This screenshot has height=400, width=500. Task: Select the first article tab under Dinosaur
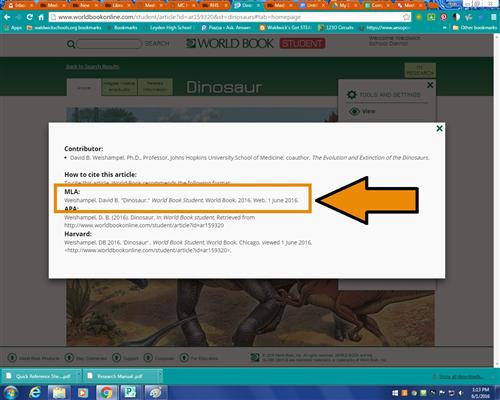pos(84,88)
